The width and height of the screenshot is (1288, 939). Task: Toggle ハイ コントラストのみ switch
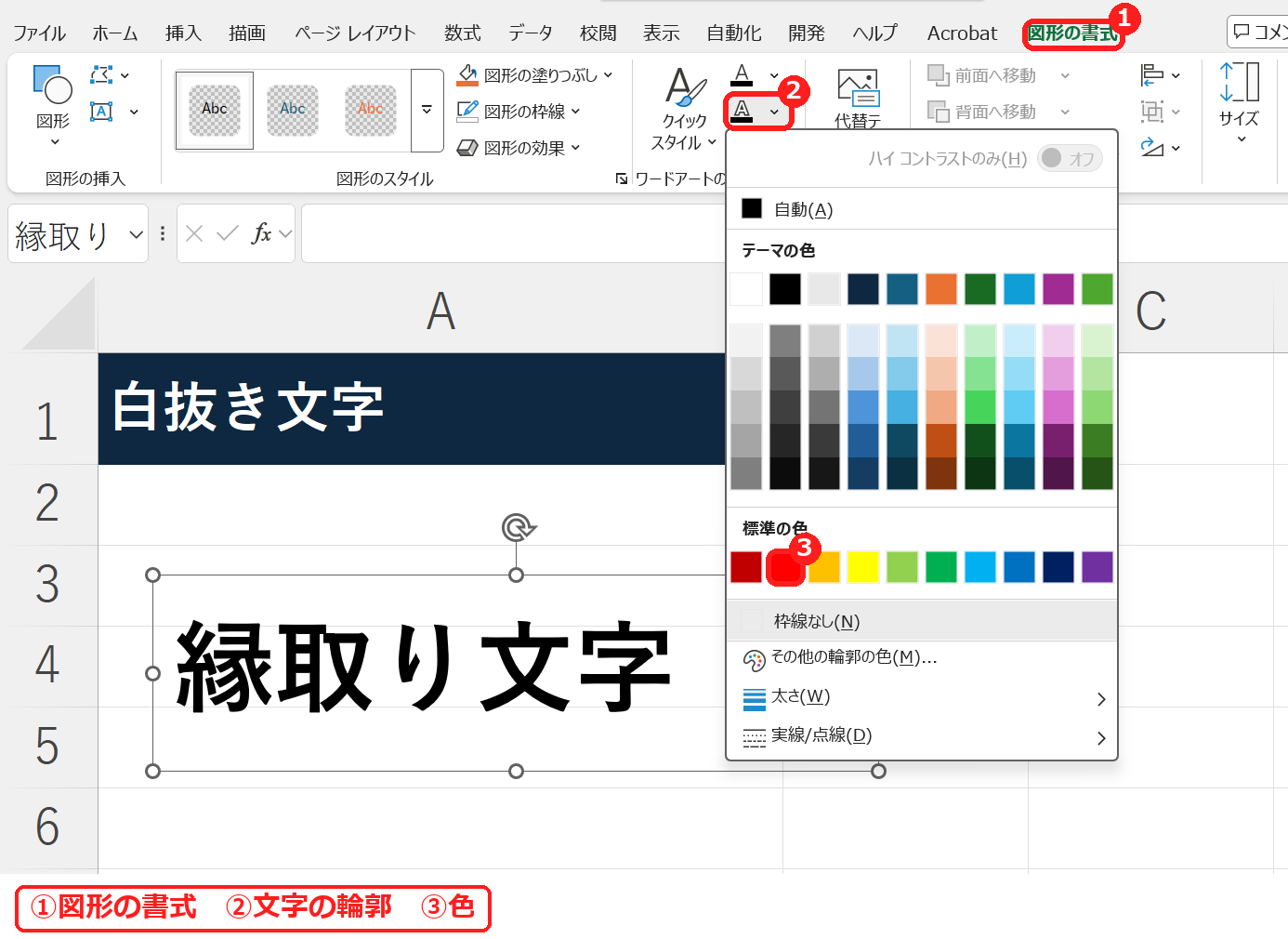click(1070, 158)
